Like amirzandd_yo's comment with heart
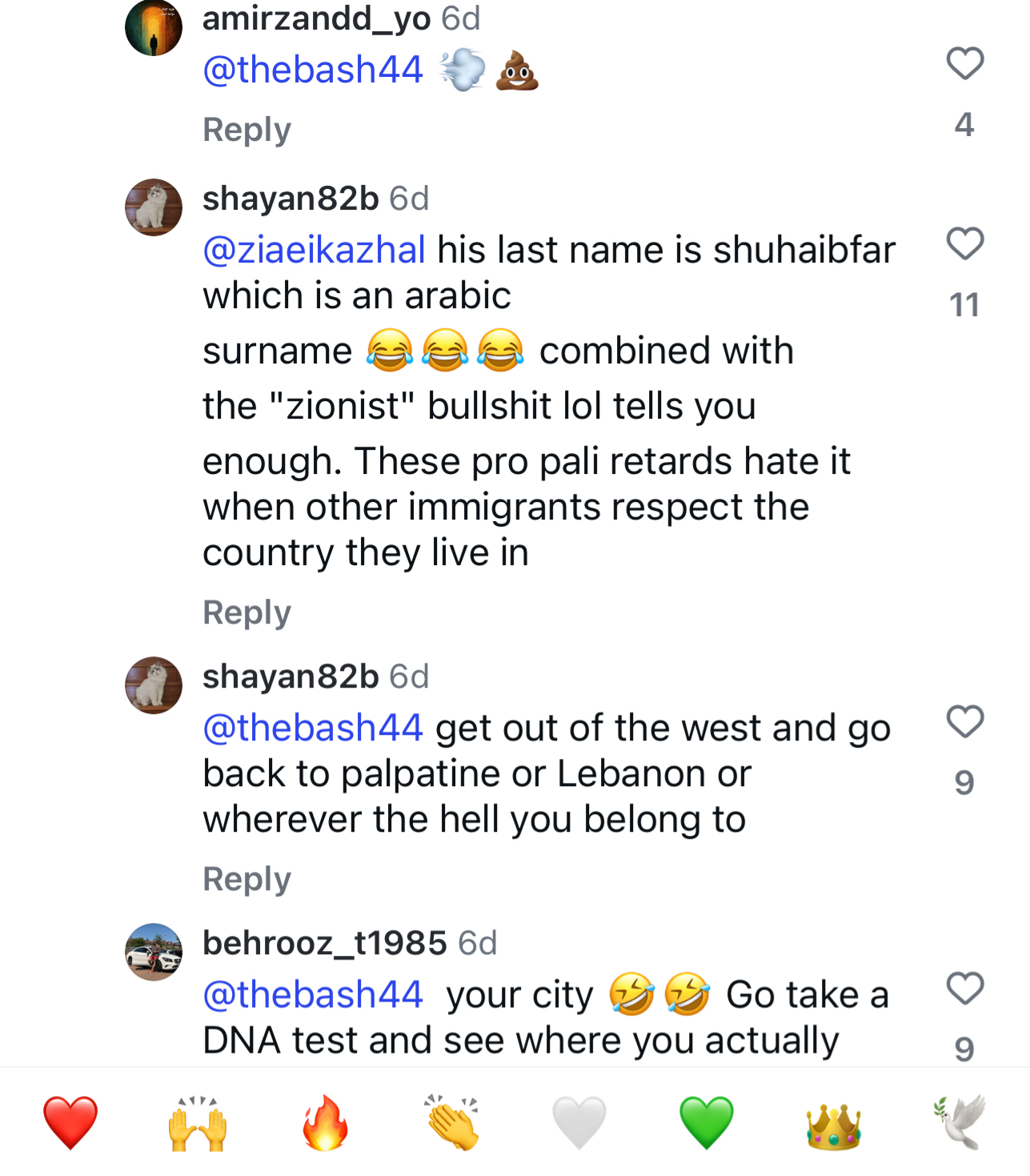 pos(964,63)
